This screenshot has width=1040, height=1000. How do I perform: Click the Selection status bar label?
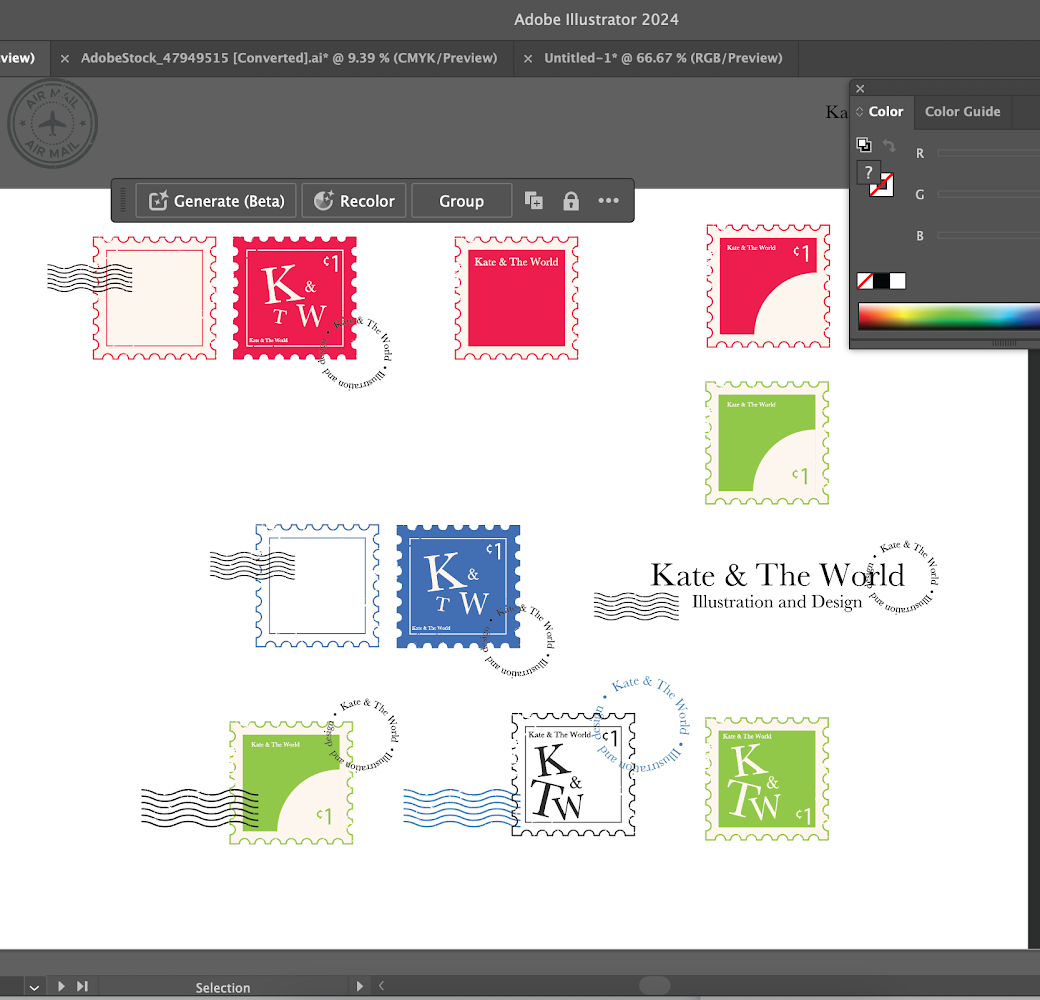223,987
